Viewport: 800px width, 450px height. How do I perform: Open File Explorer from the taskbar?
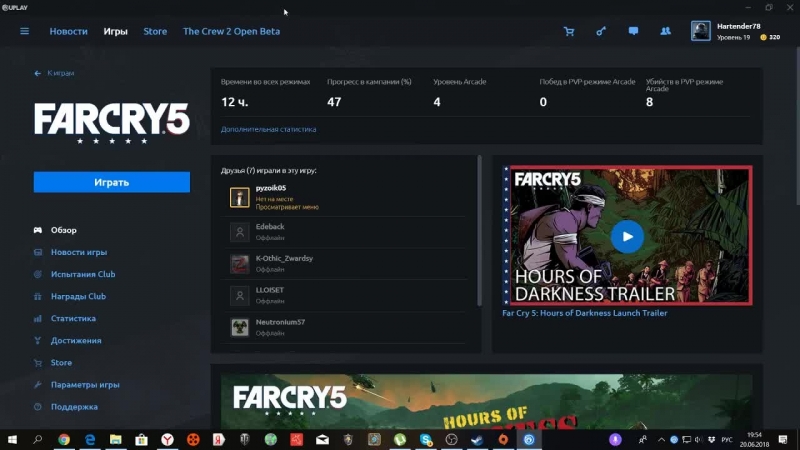(x=116, y=439)
